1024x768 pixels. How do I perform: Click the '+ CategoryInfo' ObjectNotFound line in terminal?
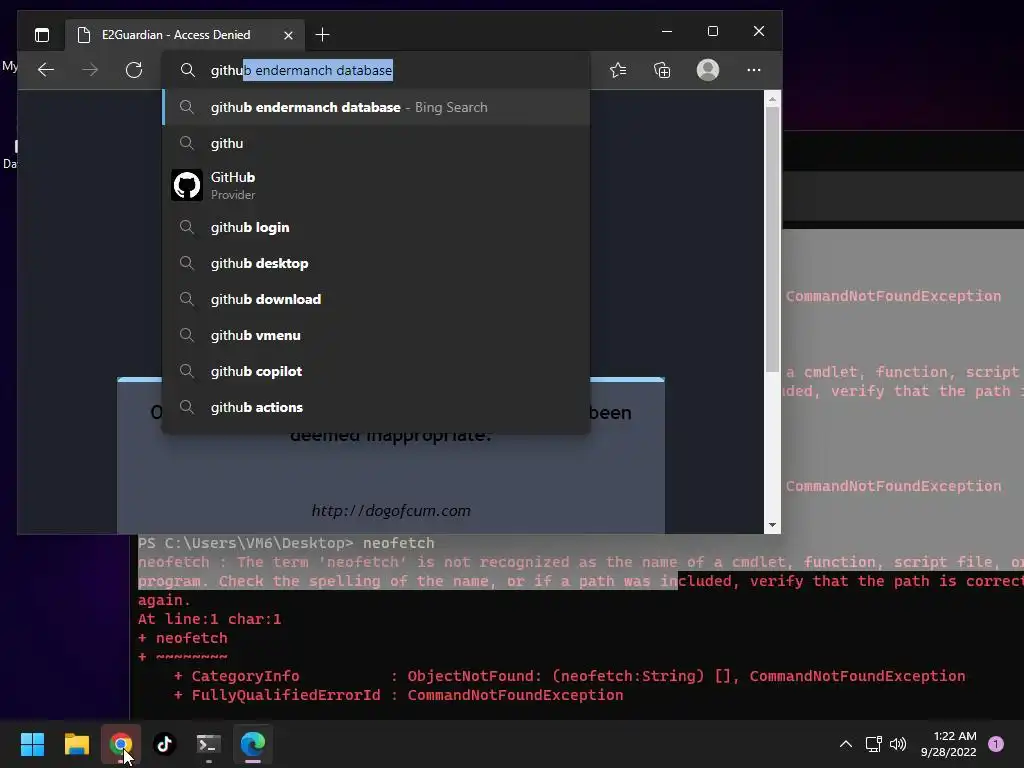[x=569, y=677]
